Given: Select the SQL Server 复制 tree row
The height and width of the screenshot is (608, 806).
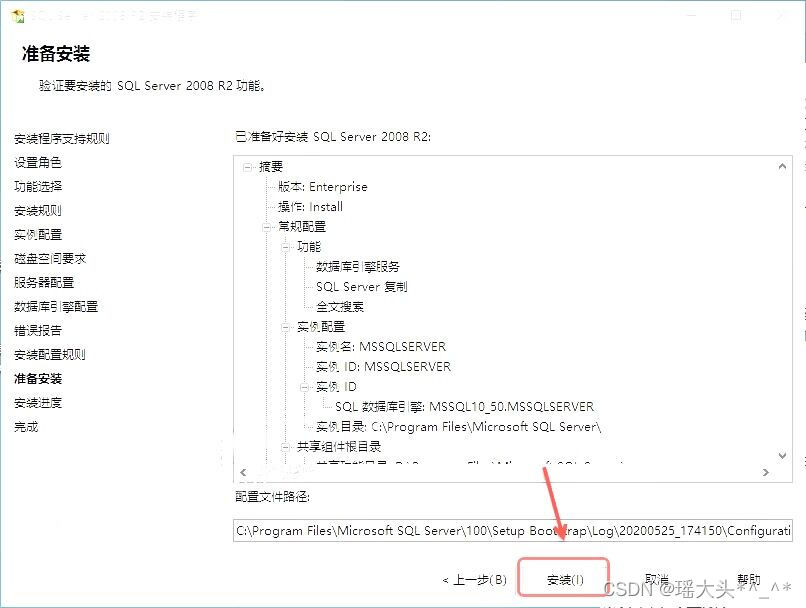Looking at the screenshot, I should pos(362,287).
